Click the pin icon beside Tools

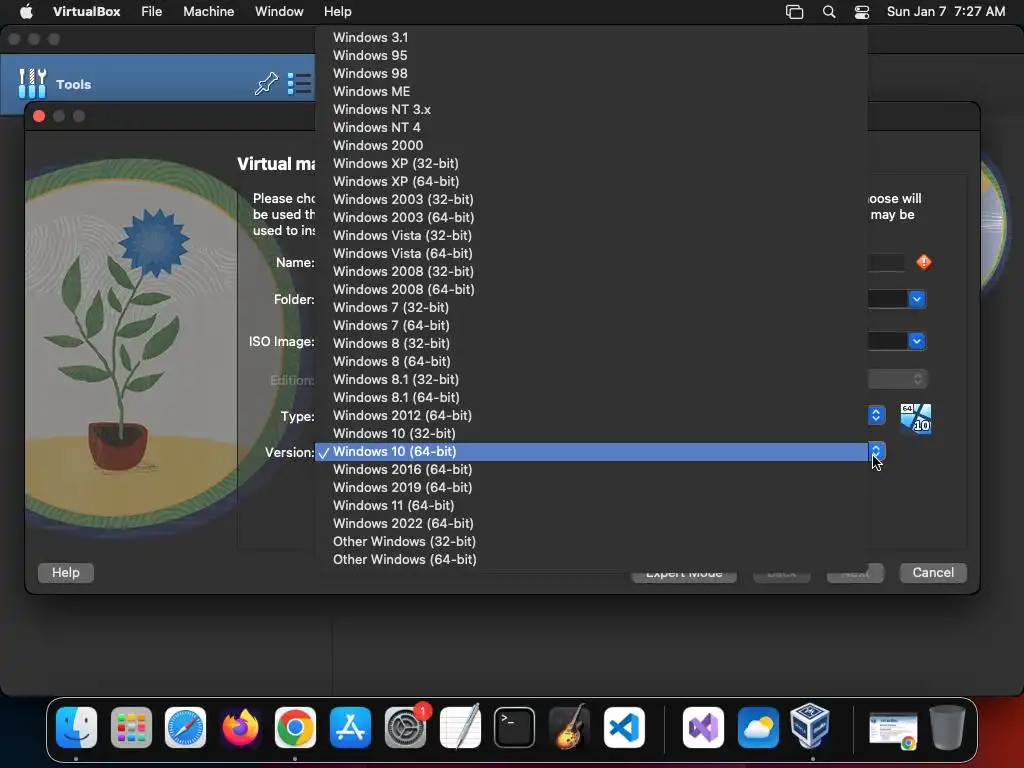point(266,84)
